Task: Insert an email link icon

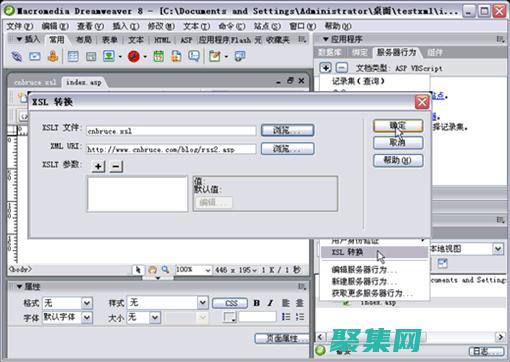Action: coord(35,56)
